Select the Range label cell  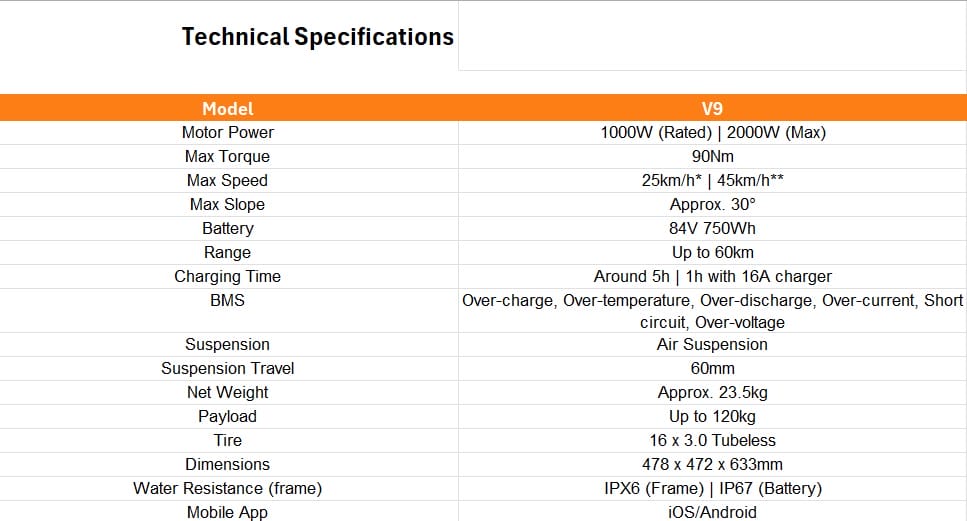(228, 252)
